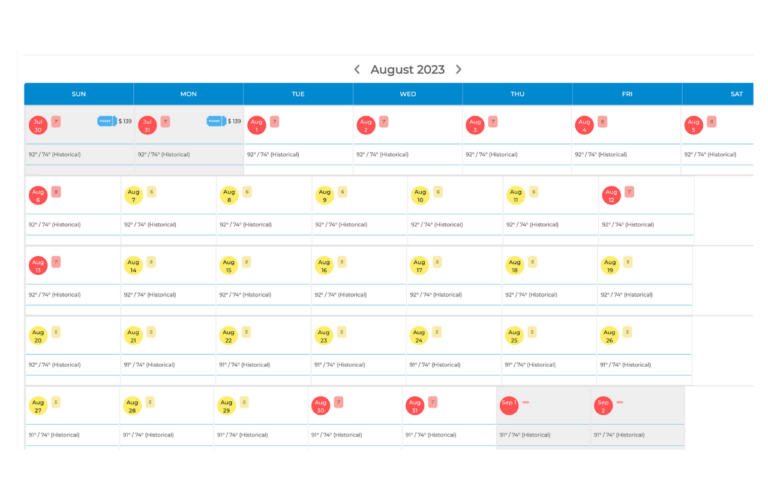The image size is (768, 498).
Task: Select the yellow Aug 25 date circle
Action: pos(515,336)
